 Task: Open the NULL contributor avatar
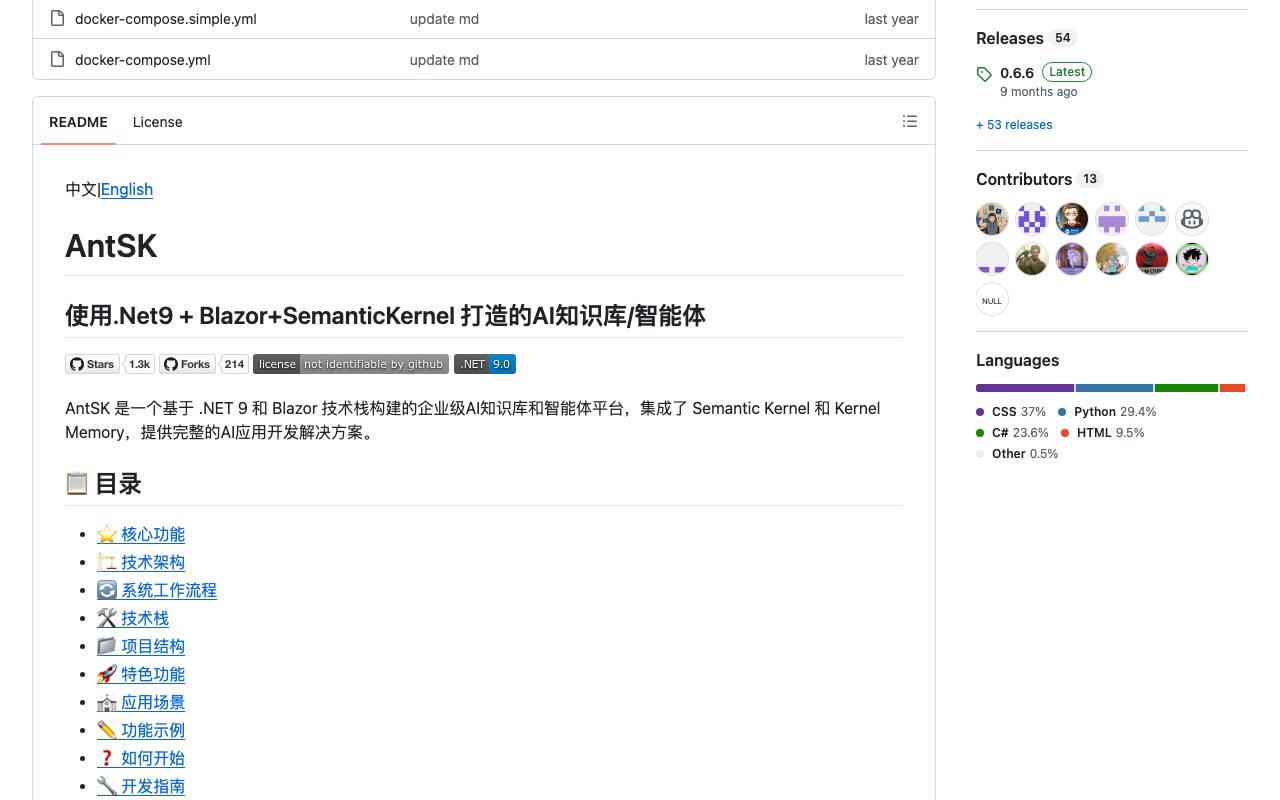coord(992,300)
